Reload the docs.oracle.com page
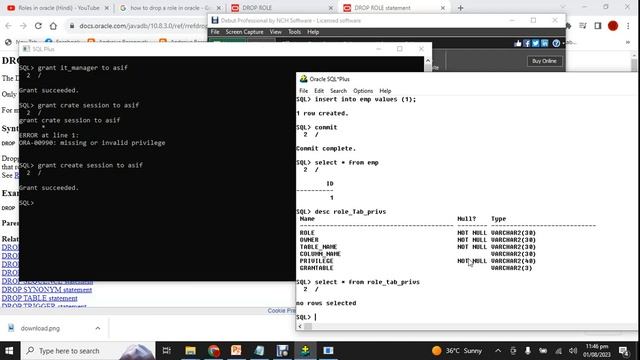The image size is (640, 360). point(38,26)
